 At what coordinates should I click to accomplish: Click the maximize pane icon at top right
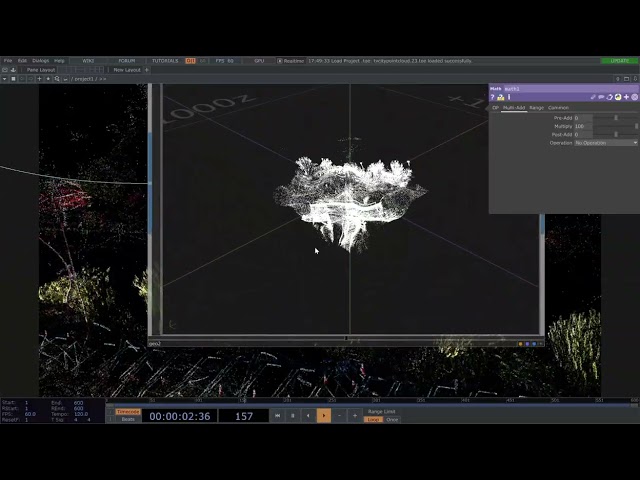(627, 79)
